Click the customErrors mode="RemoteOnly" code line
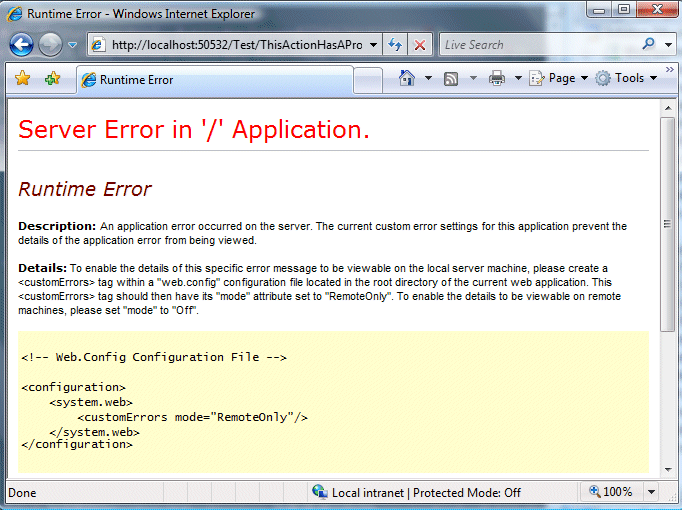682x510 pixels. [193, 417]
